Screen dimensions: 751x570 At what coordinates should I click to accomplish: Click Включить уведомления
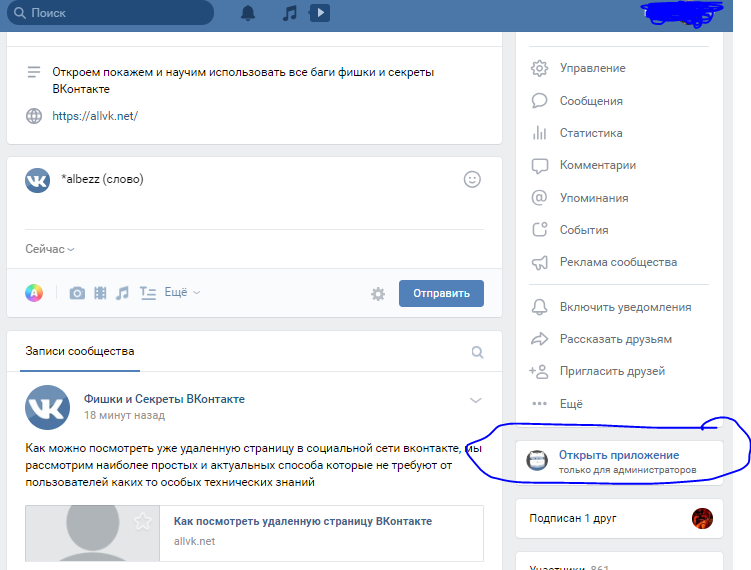626,307
